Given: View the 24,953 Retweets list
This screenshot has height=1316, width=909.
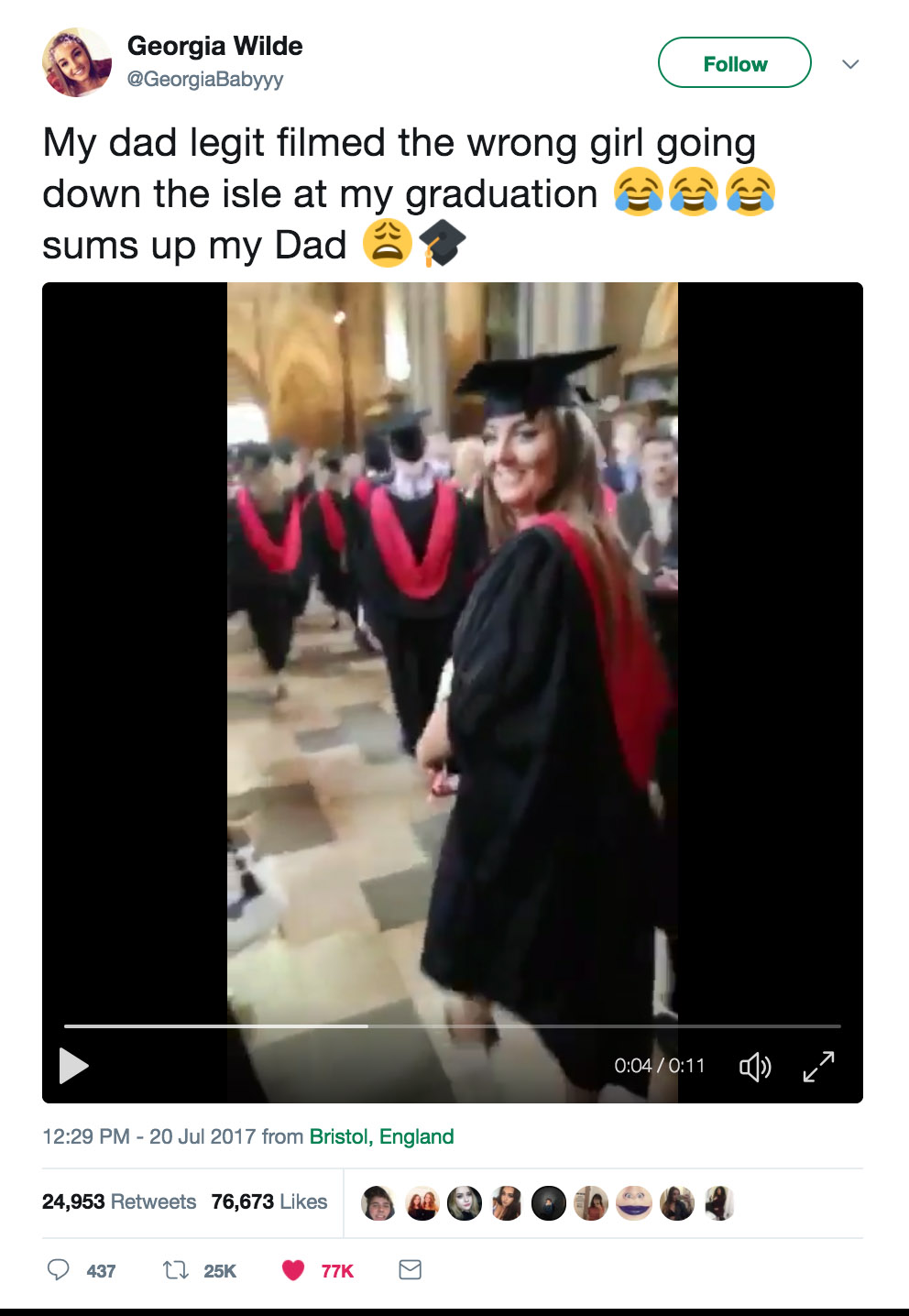Looking at the screenshot, I should coord(119,1201).
